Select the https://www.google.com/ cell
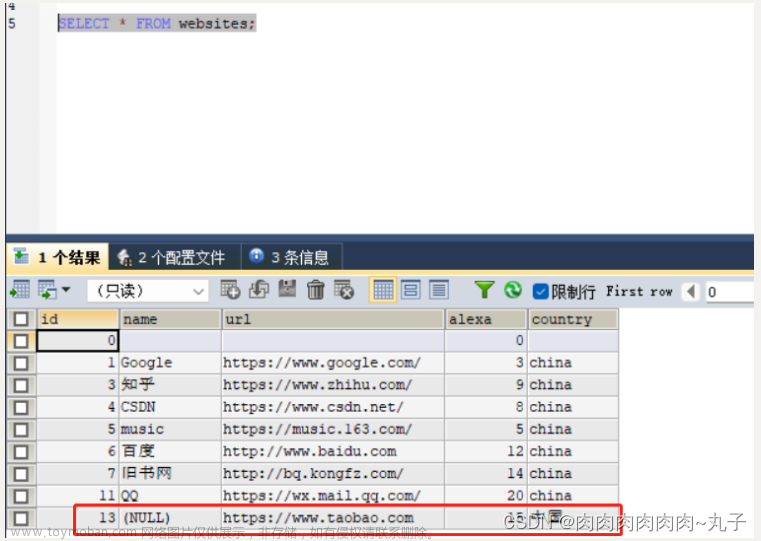 pos(333,363)
